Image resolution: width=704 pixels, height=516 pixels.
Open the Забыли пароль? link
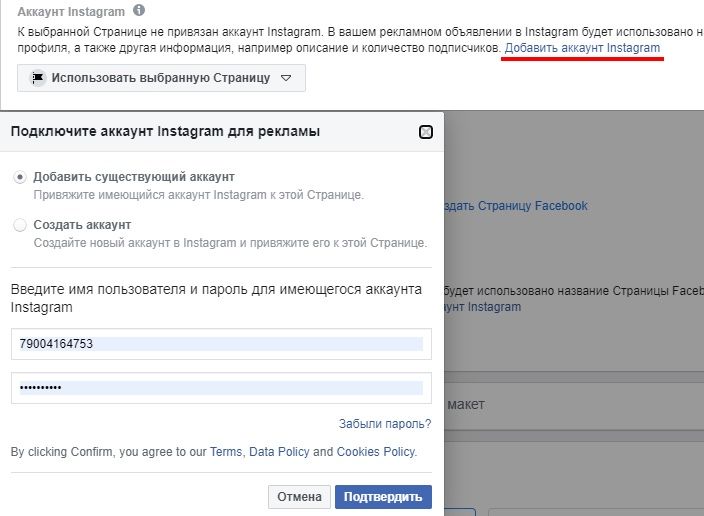point(385,423)
